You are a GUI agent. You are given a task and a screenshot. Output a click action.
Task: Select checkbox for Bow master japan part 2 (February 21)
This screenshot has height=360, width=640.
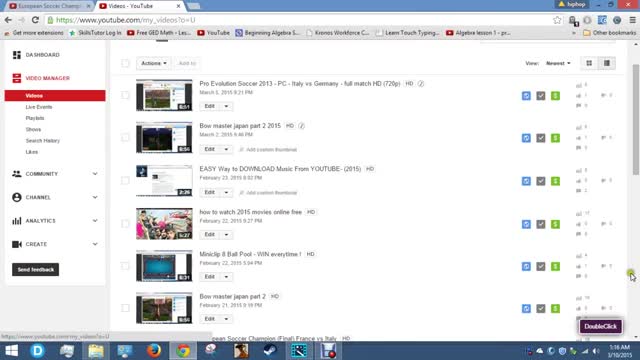click(125, 308)
